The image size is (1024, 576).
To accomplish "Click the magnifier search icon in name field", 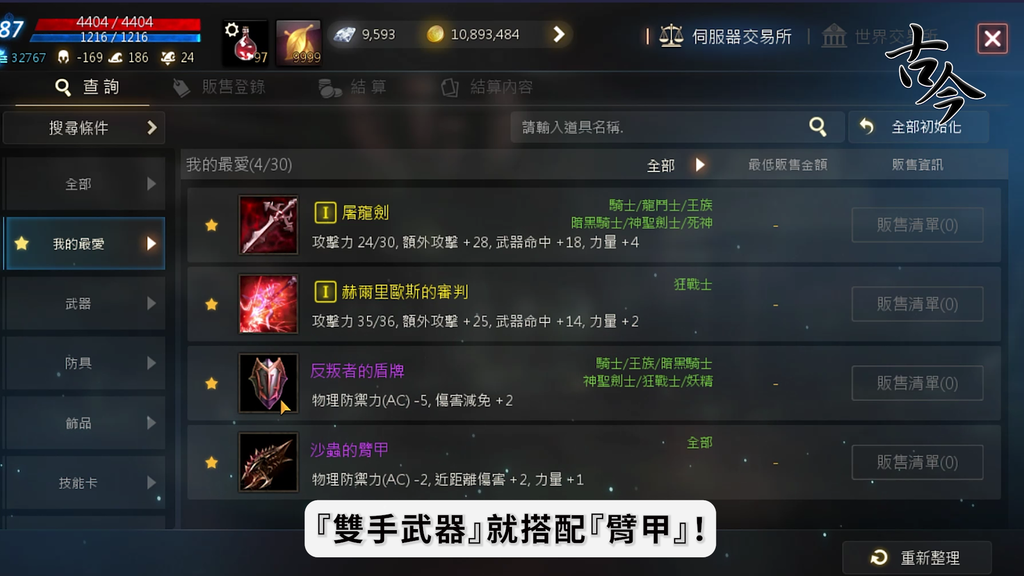I will pos(818,127).
